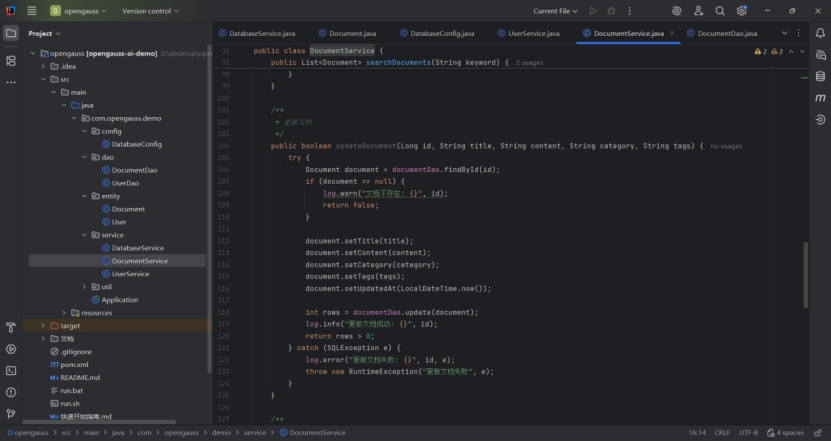The image size is (831, 442).
Task: Expand the resources folder
Action: (x=64, y=313)
